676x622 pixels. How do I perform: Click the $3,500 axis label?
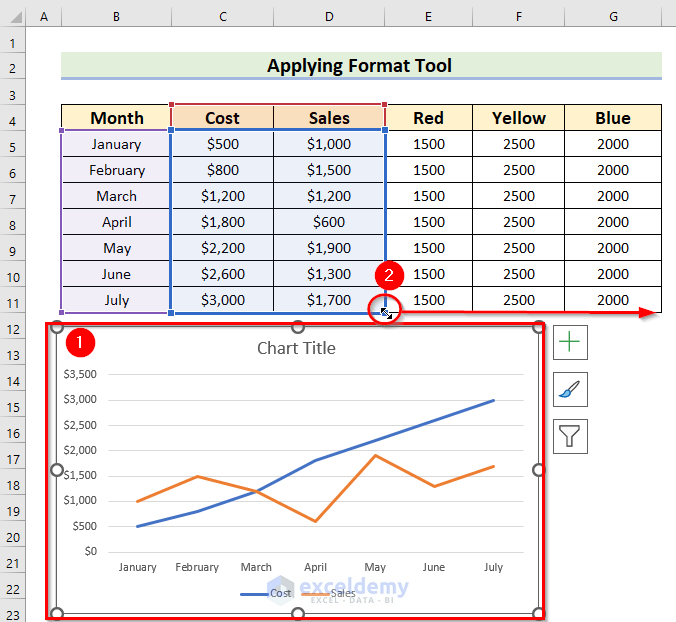pyautogui.click(x=80, y=374)
